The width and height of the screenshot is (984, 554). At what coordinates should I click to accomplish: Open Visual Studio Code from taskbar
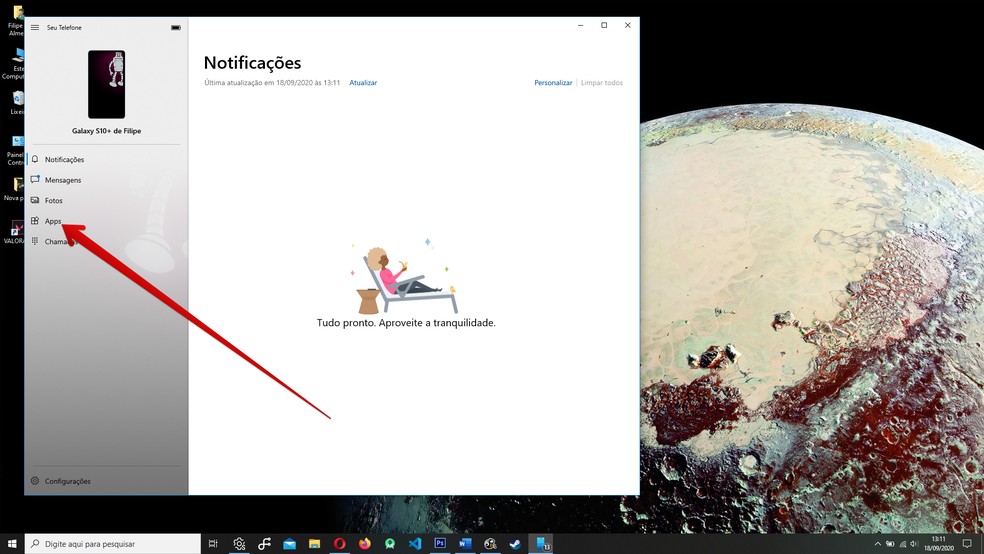tap(415, 543)
